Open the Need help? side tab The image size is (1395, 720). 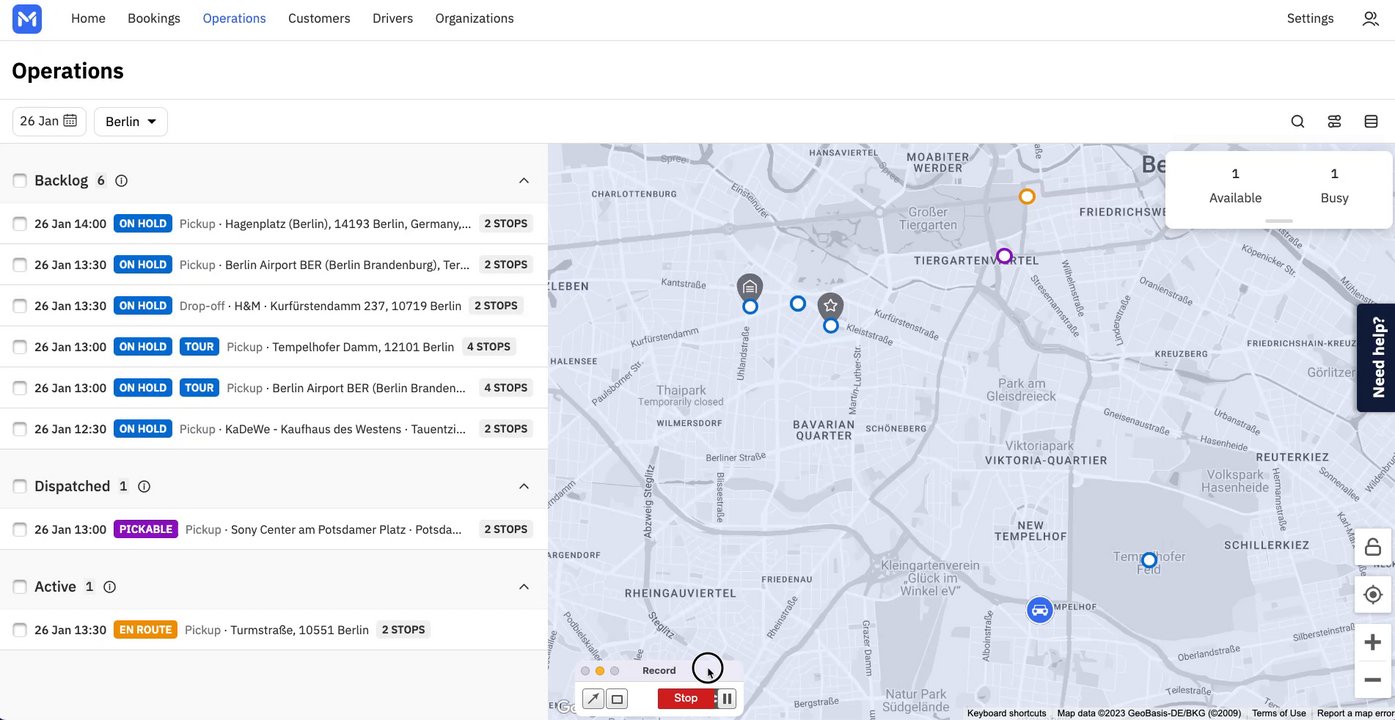click(x=1377, y=358)
